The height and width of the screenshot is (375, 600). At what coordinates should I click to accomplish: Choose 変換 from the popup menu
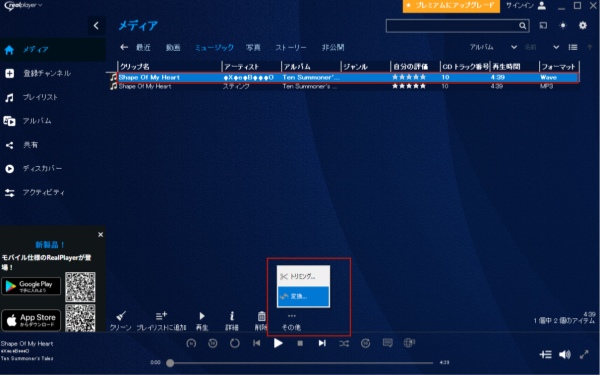point(303,296)
